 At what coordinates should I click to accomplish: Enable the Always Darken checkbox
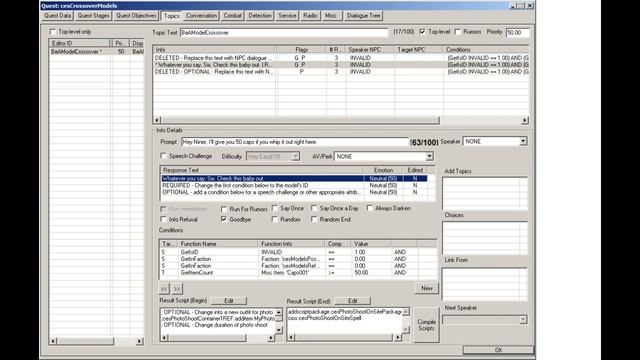(x=369, y=208)
